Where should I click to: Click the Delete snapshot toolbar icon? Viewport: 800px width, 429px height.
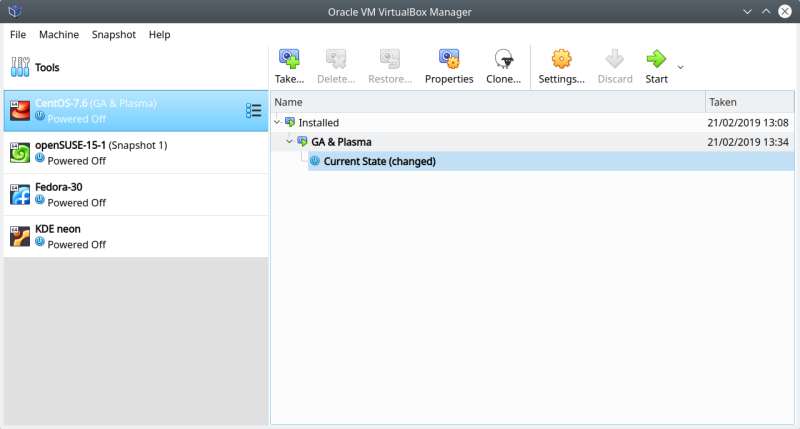[x=336, y=59]
